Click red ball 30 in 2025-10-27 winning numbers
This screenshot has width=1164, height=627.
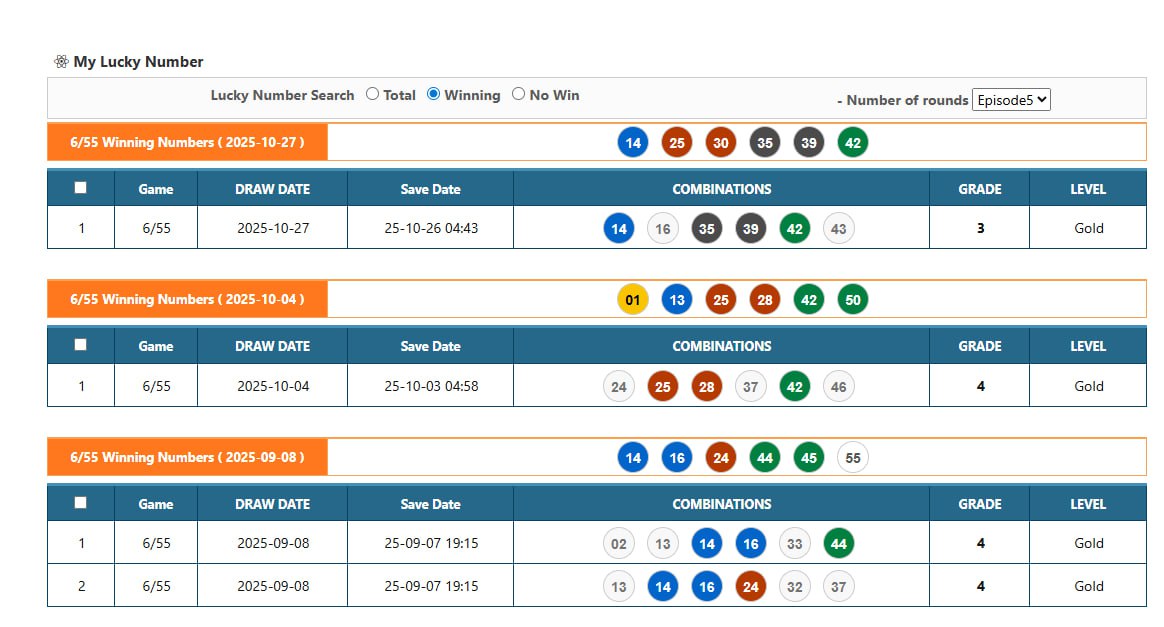point(721,143)
